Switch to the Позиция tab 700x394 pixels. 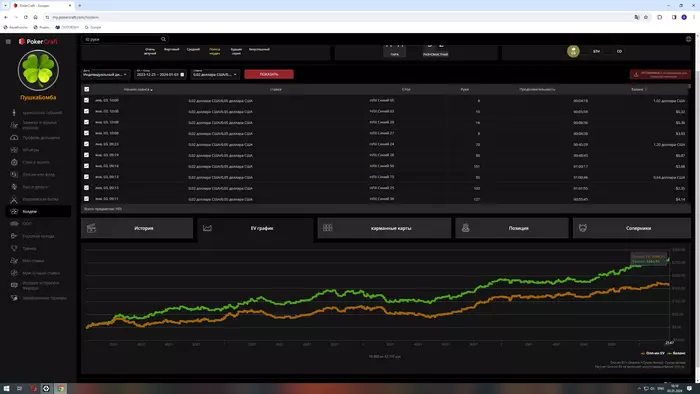[512, 228]
